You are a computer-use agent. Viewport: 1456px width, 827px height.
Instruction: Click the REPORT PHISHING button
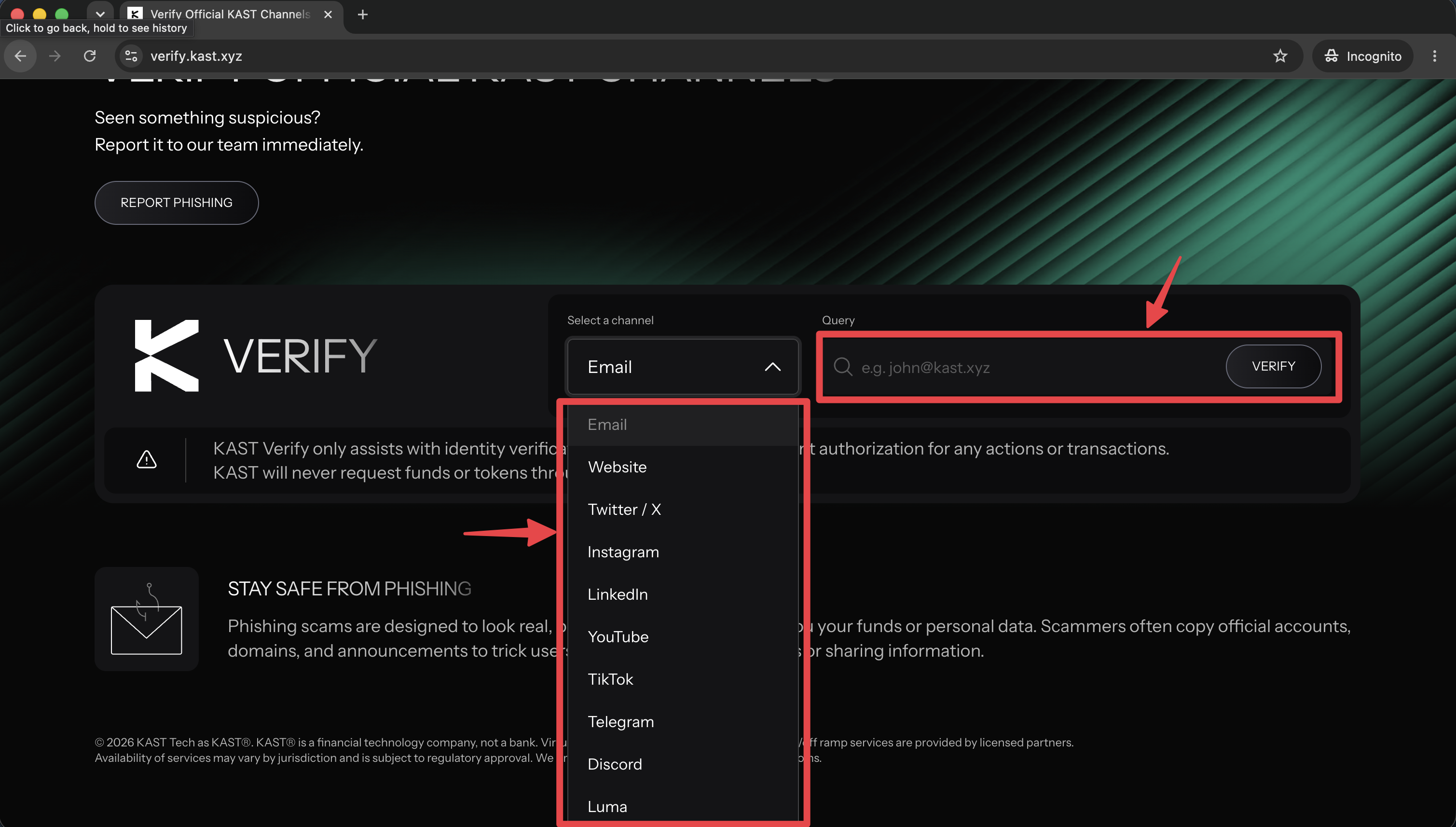(177, 203)
